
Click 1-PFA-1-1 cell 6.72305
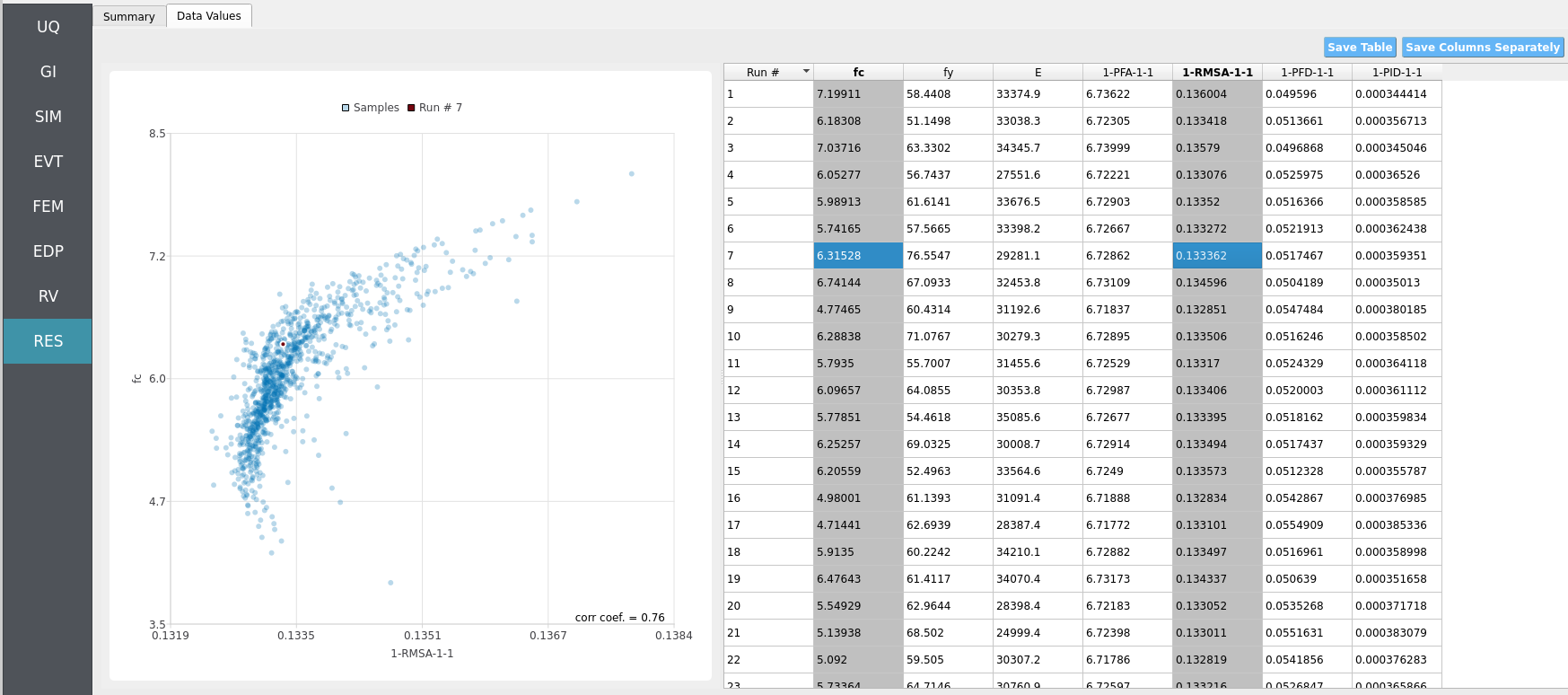point(1127,120)
